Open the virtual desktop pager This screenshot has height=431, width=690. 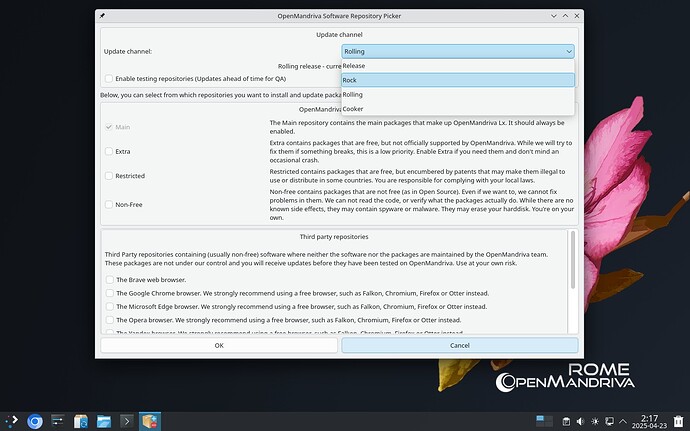click(544, 421)
